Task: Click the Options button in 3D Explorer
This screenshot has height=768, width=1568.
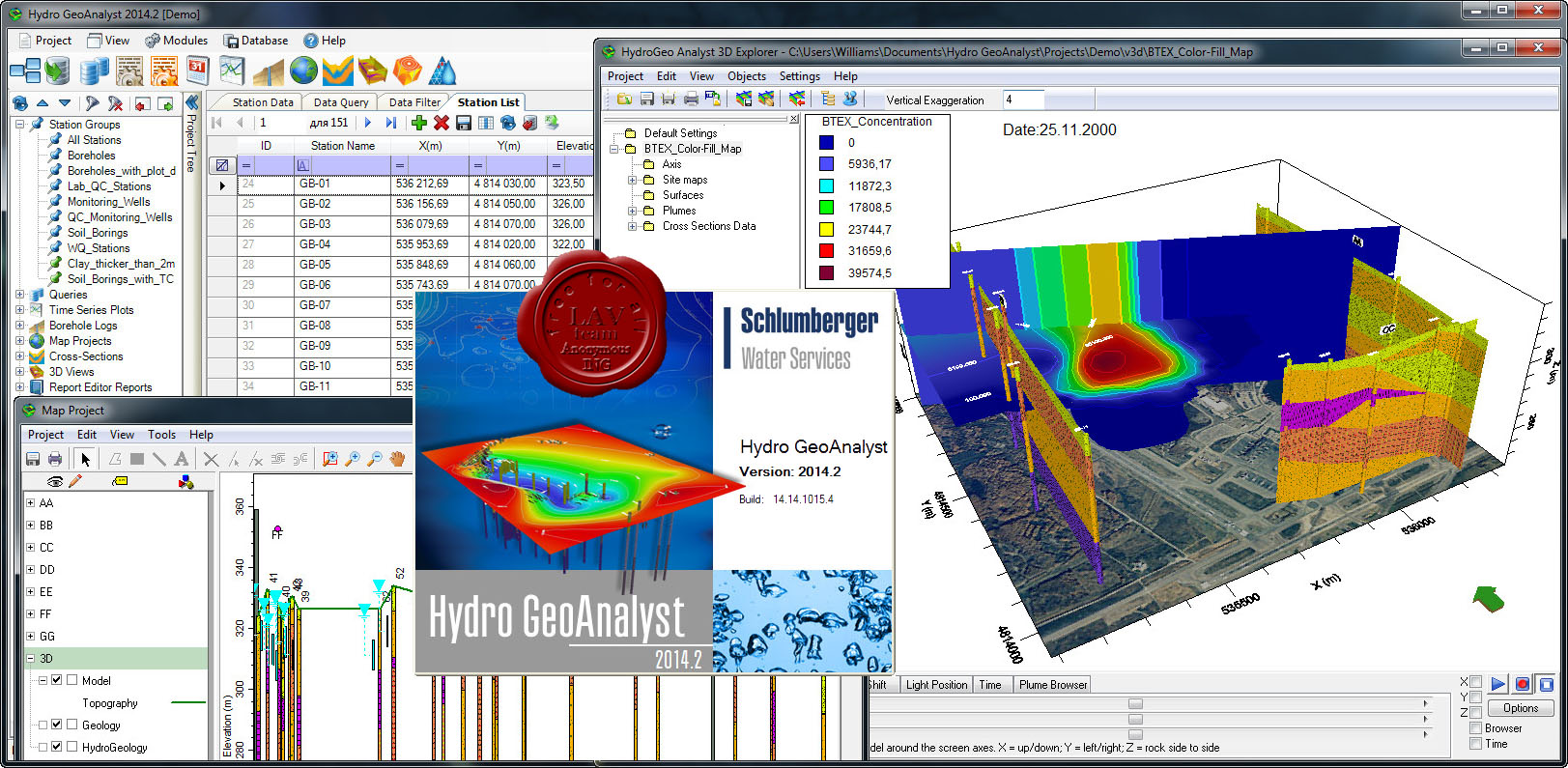Action: tap(1521, 708)
